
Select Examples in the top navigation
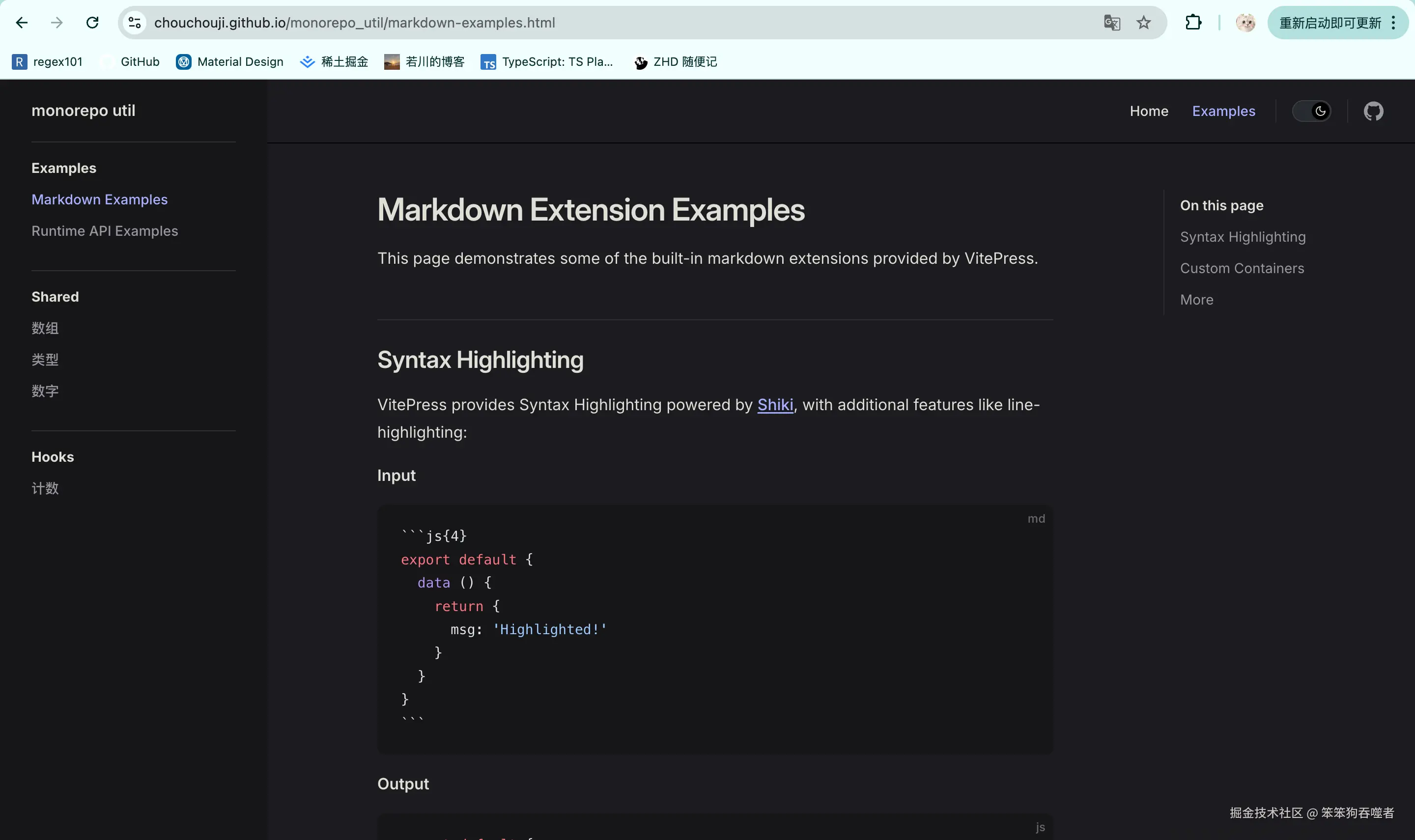coord(1223,111)
